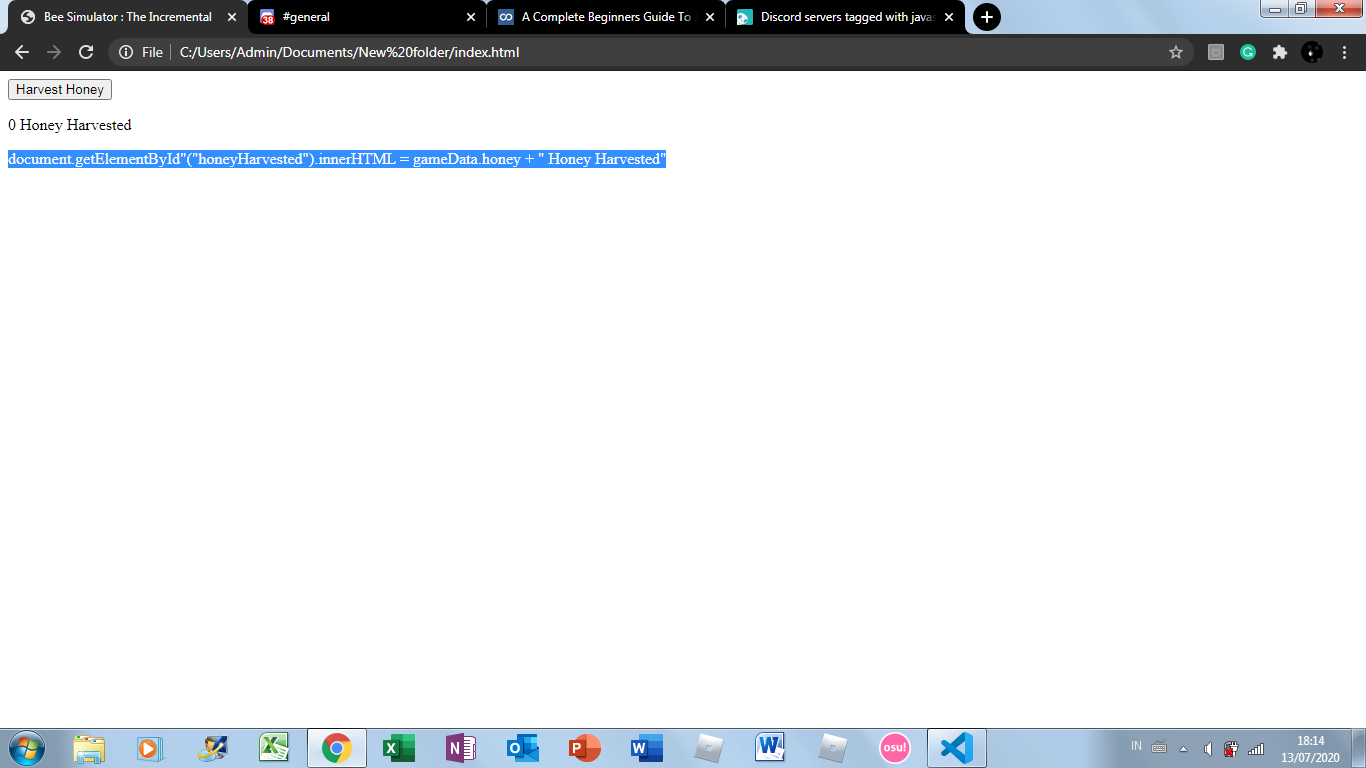Switch to Visual Studio Code on taskbar
The width and height of the screenshot is (1366, 768).
pos(957,748)
